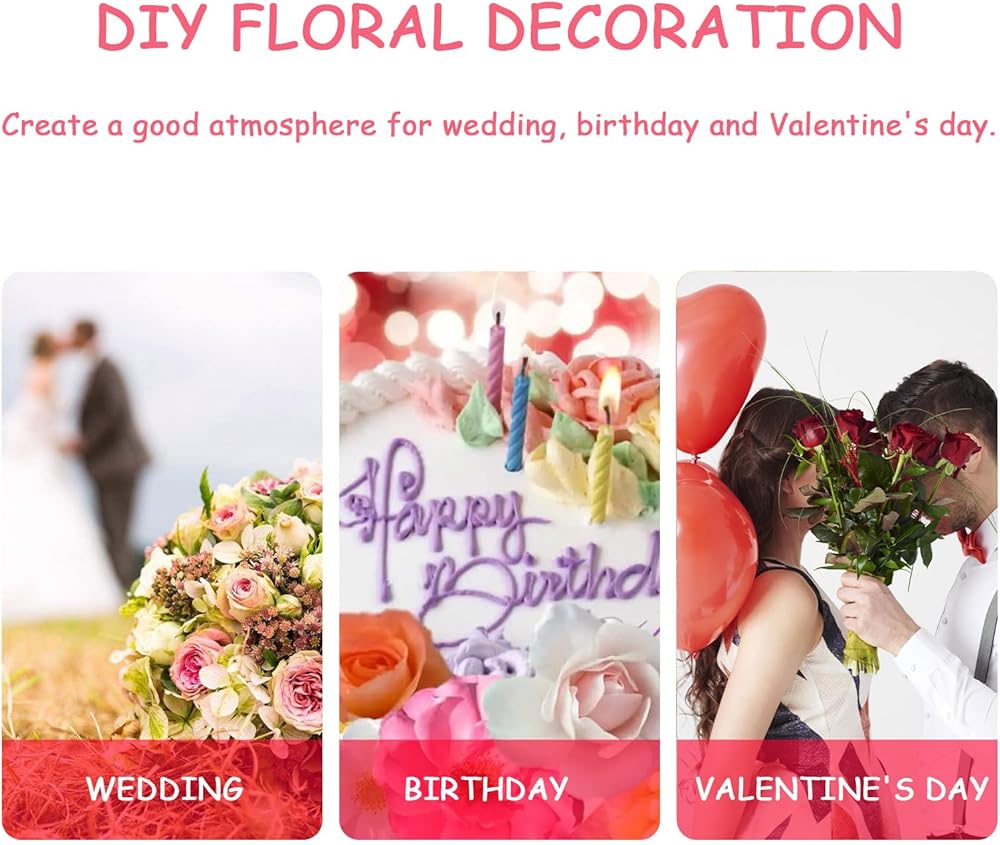
Task: Click the BIRTHDAY label banner
Action: (499, 790)
